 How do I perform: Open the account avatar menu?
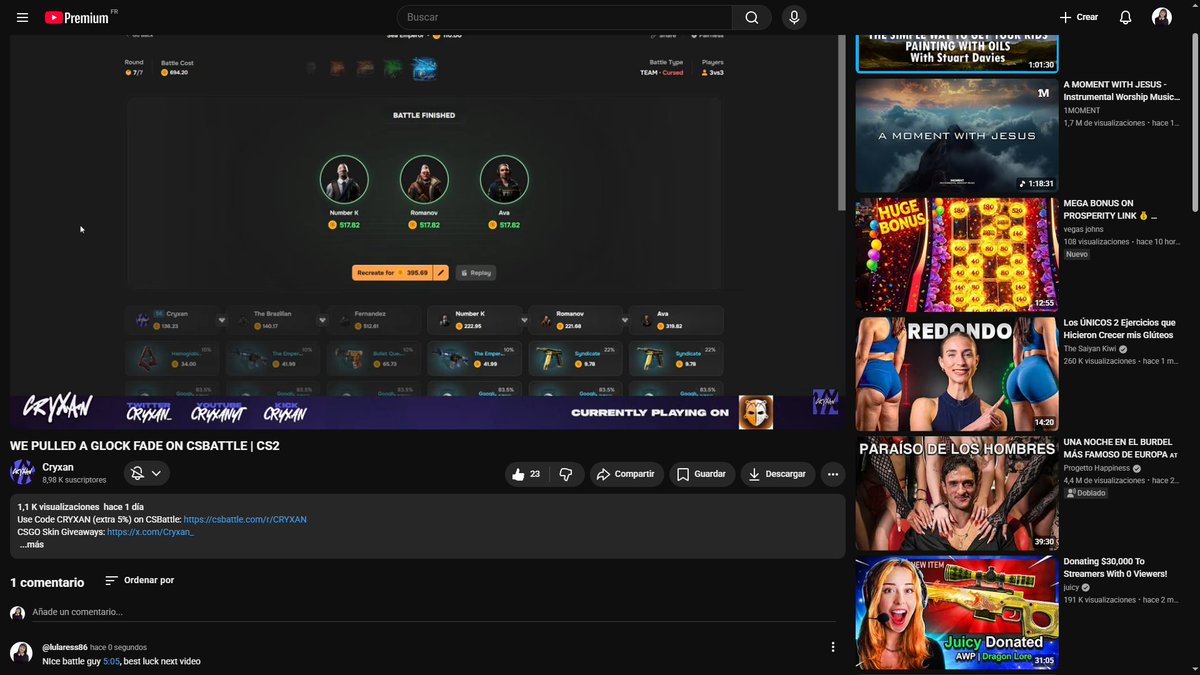[1162, 17]
